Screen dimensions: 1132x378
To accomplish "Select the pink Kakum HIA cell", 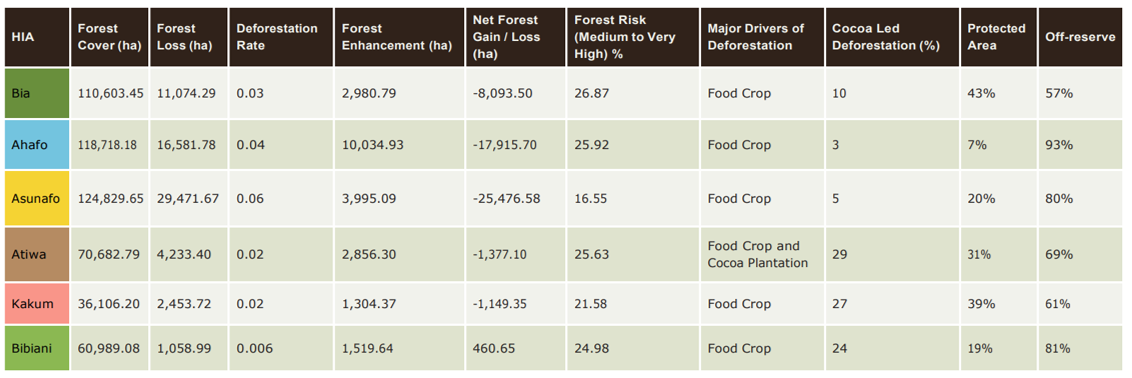I will [37, 304].
